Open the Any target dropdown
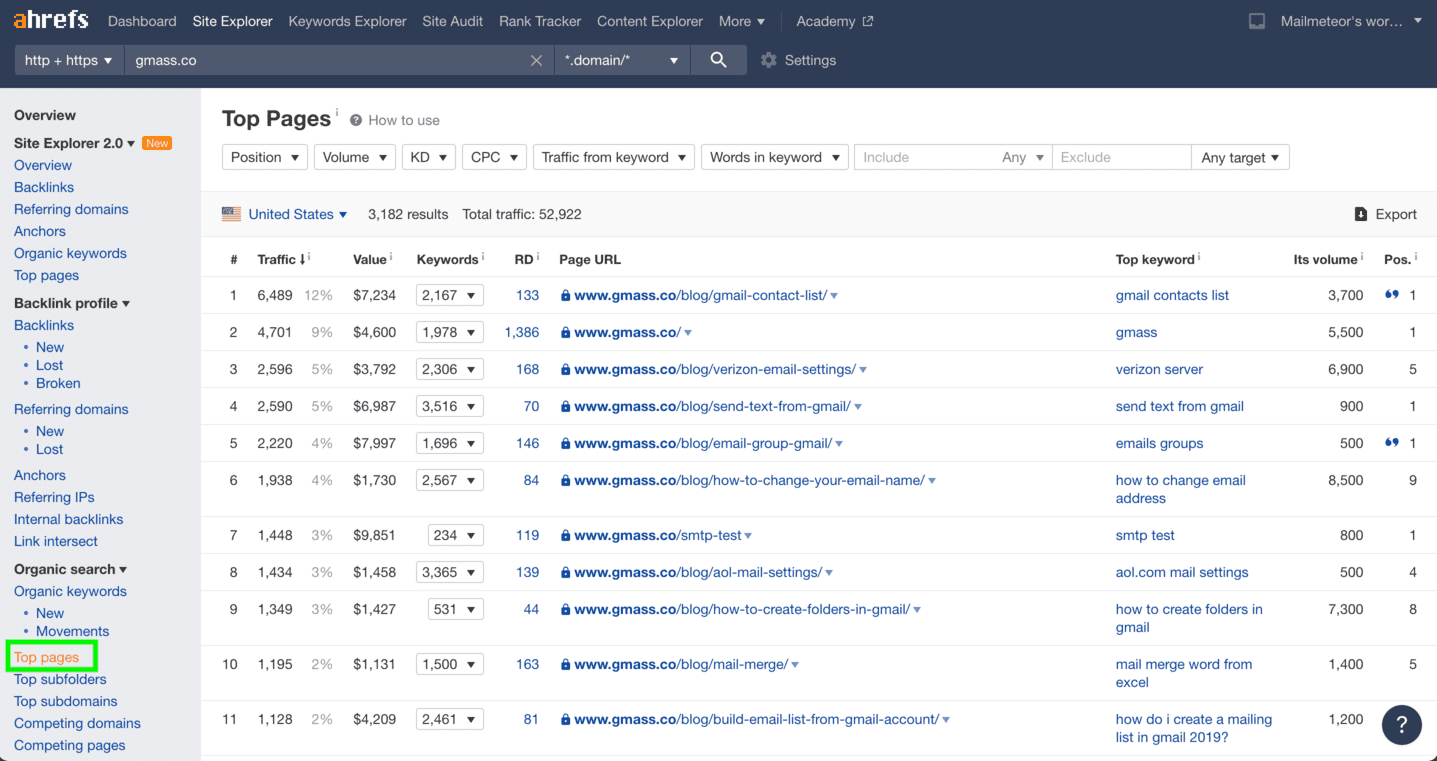The height and width of the screenshot is (761, 1437). click(1240, 157)
